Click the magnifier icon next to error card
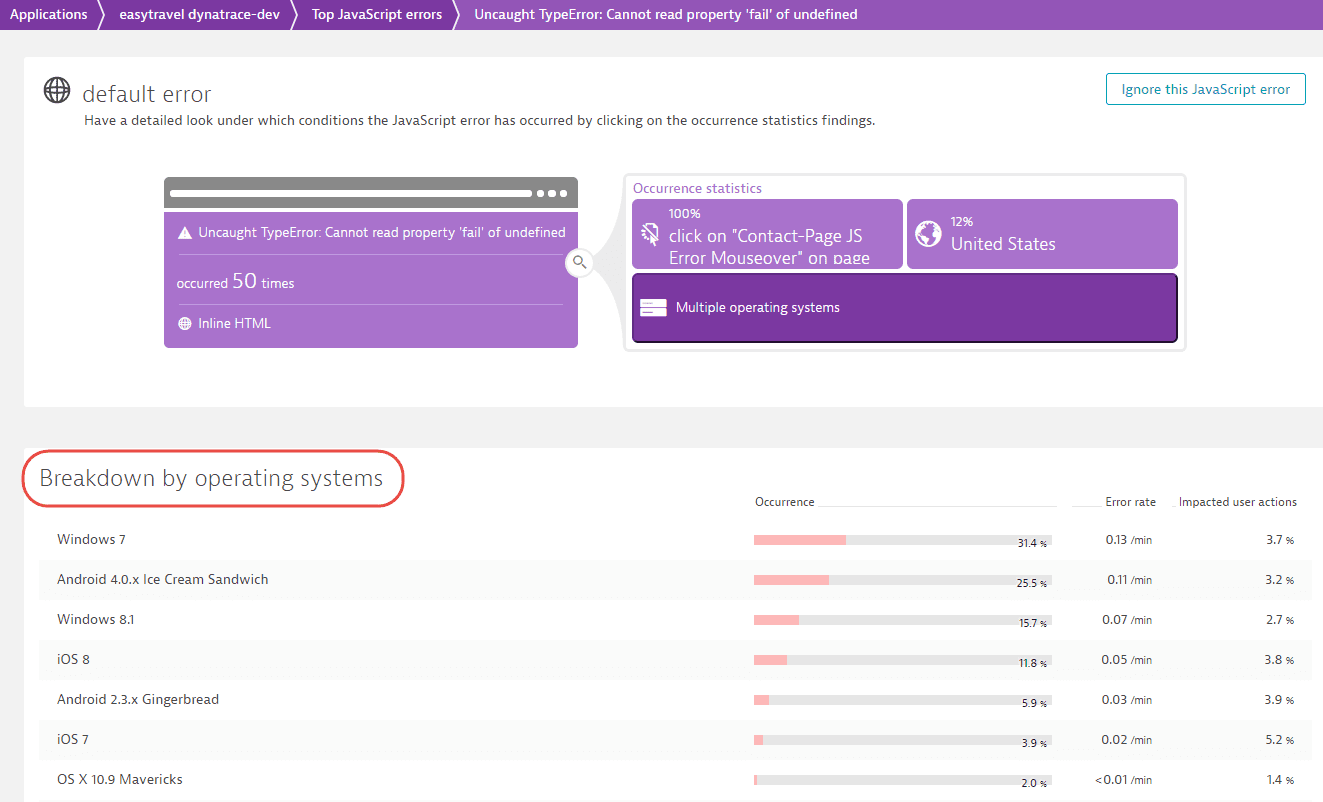Viewport: 1323px width, 802px height. [579, 263]
